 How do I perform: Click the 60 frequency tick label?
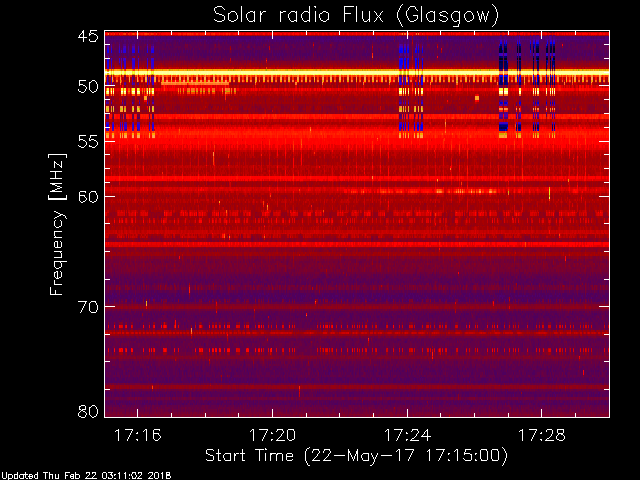(x=88, y=196)
